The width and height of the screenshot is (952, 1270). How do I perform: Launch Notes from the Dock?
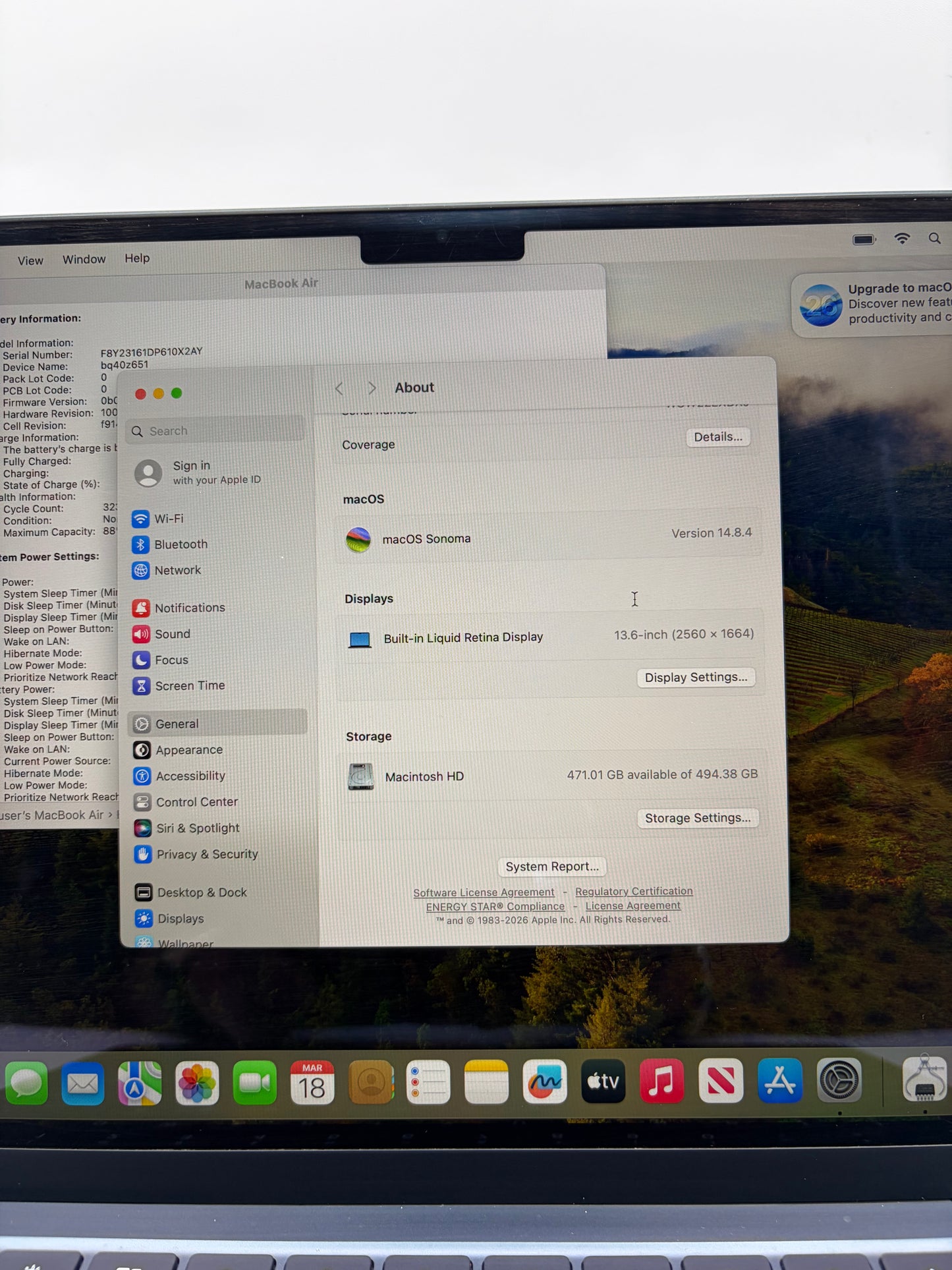[486, 1082]
